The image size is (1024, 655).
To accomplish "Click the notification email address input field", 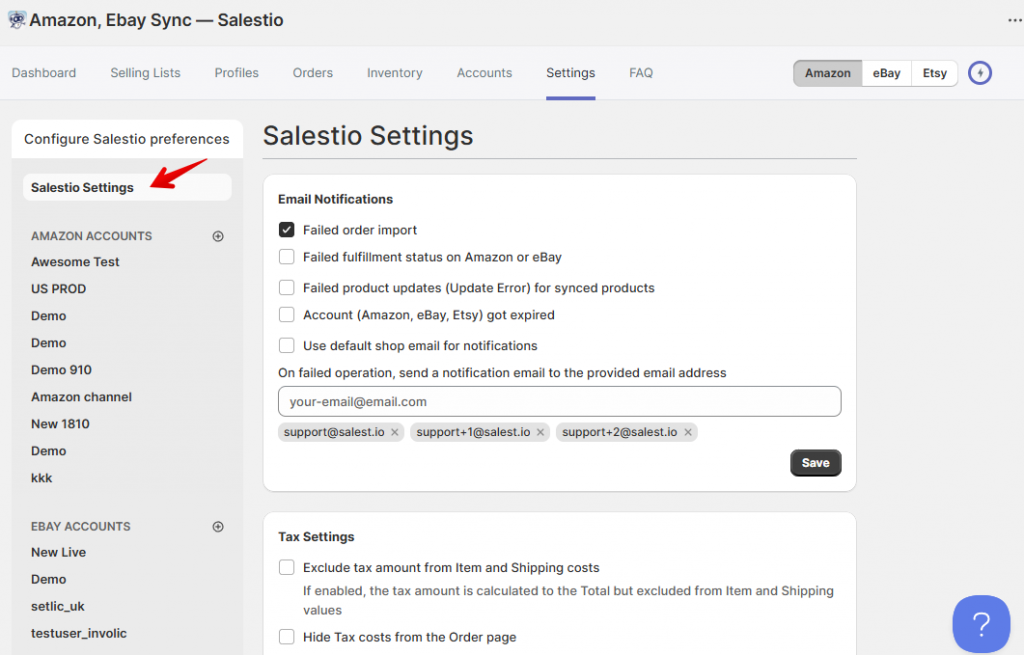I will point(559,402).
